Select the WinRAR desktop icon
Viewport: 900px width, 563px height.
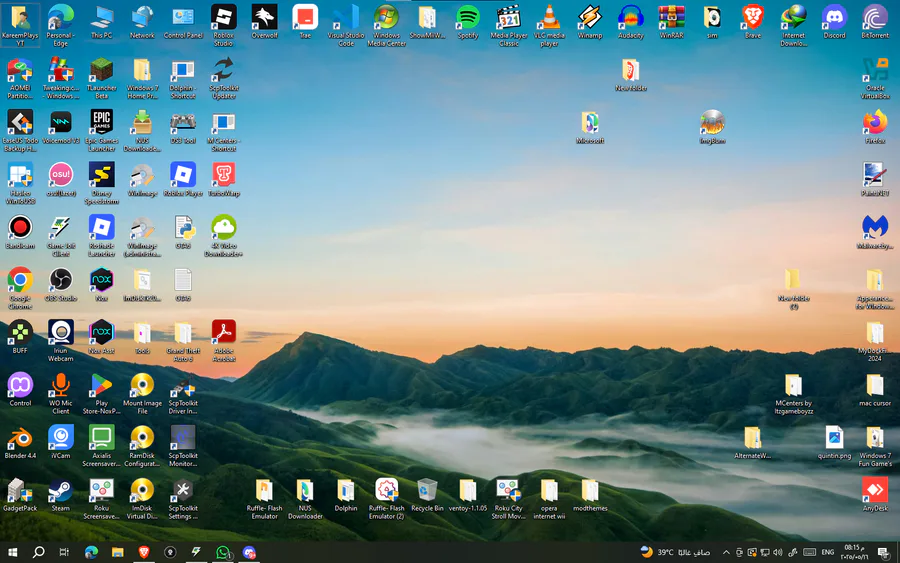(672, 22)
